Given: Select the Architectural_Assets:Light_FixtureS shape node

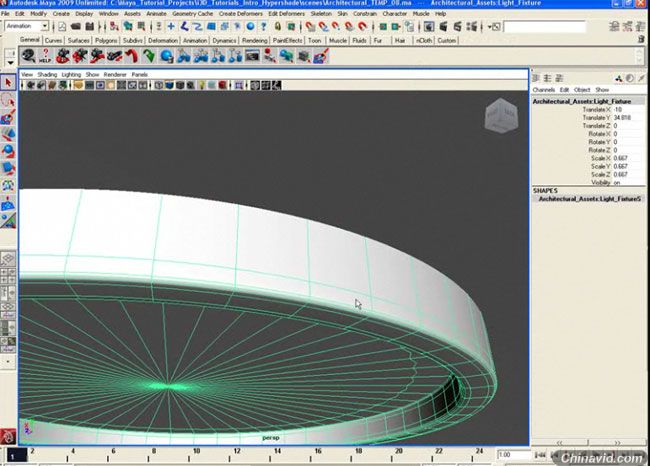Looking at the screenshot, I should pyautogui.click(x=589, y=199).
